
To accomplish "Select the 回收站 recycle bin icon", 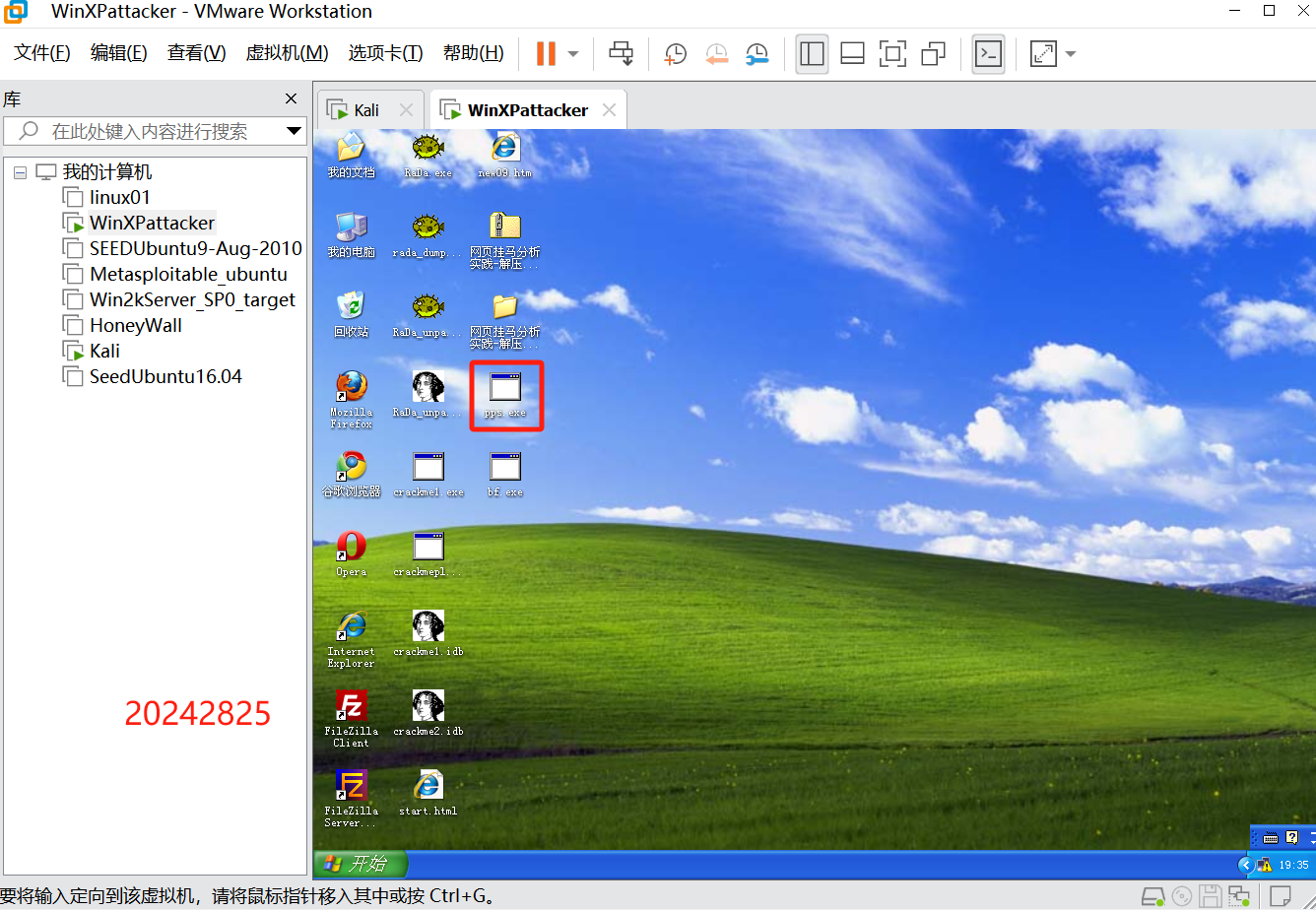I will [351, 314].
